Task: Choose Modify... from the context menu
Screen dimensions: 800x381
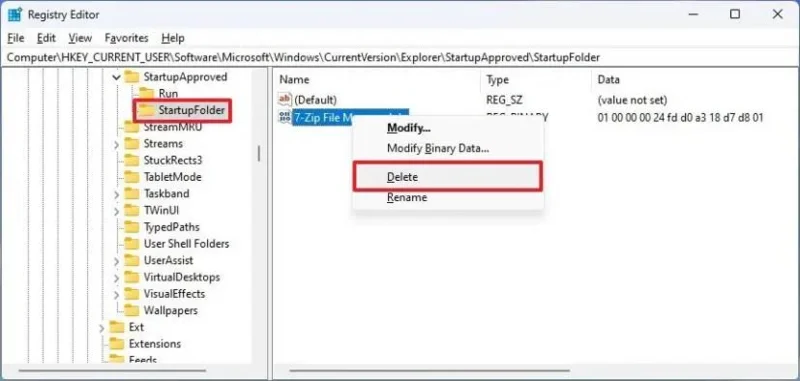Action: 448,128
